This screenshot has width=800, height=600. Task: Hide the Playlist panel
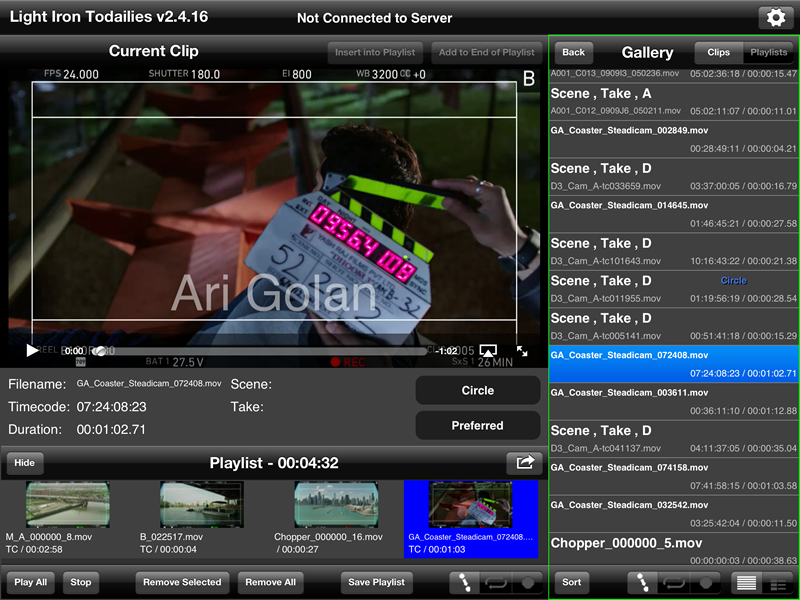[24, 463]
